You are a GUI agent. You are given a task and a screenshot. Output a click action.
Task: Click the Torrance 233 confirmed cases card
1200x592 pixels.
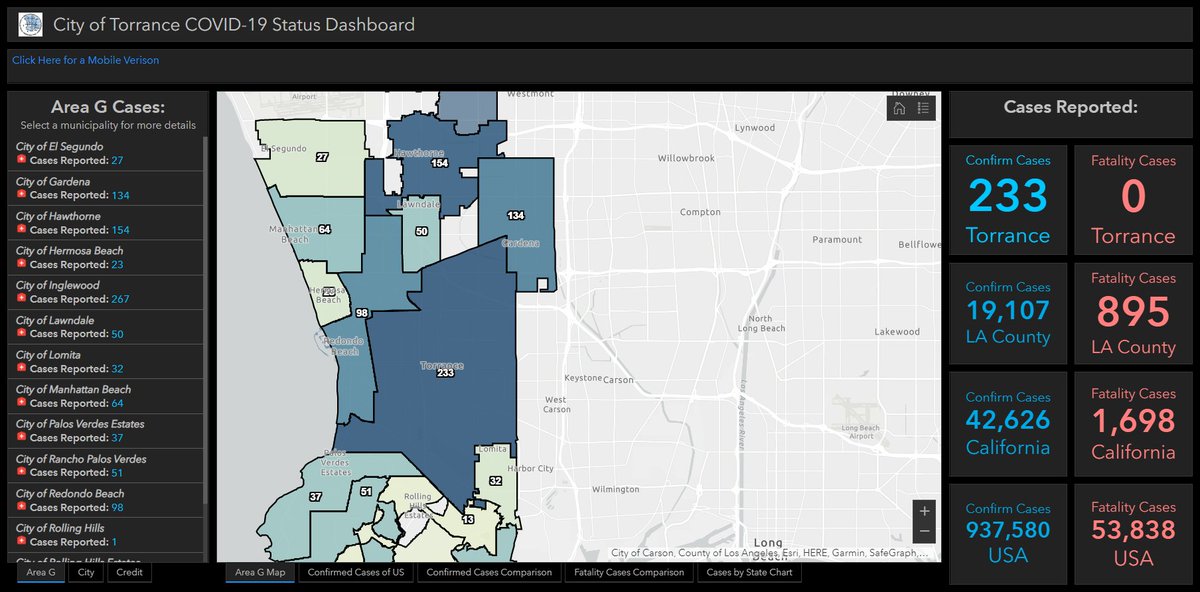pos(1008,199)
